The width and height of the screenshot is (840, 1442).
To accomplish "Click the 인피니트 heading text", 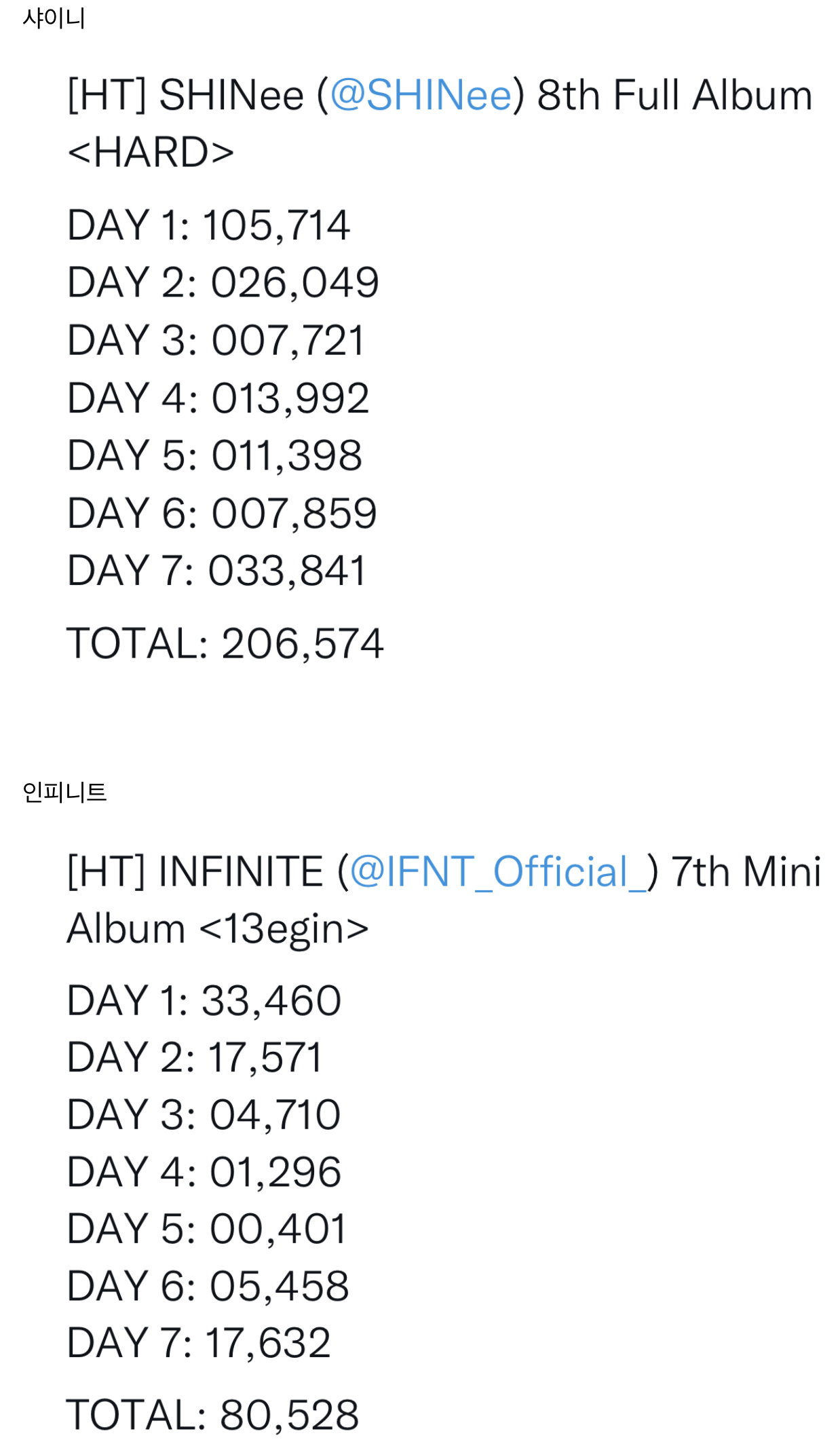I will 64,792.
